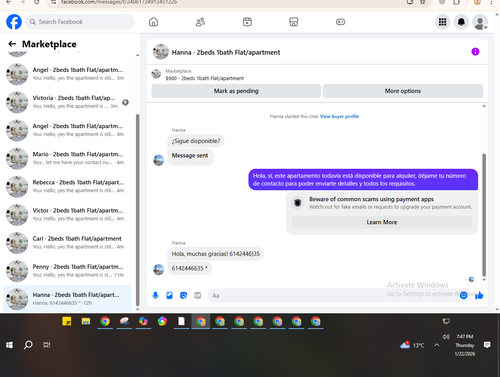Click the Search Facebook field
Screen dimensions: 500x377
80,22
